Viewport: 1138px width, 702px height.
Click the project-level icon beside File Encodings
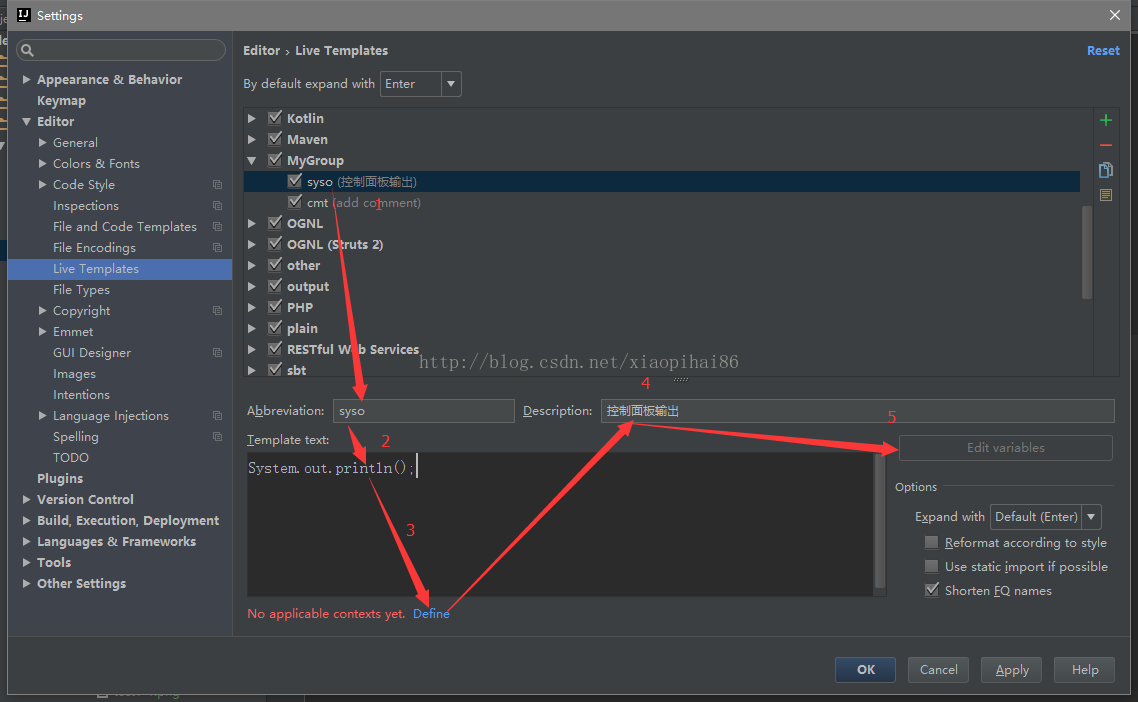pos(217,248)
